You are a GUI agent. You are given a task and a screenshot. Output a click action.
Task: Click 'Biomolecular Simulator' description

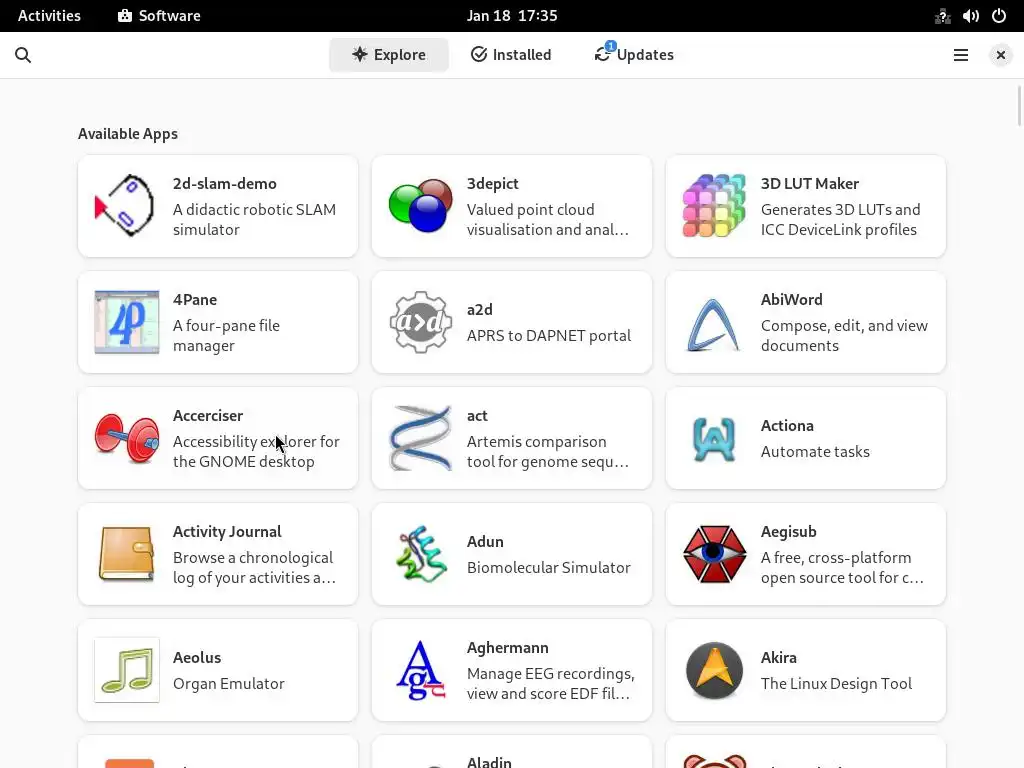(549, 568)
